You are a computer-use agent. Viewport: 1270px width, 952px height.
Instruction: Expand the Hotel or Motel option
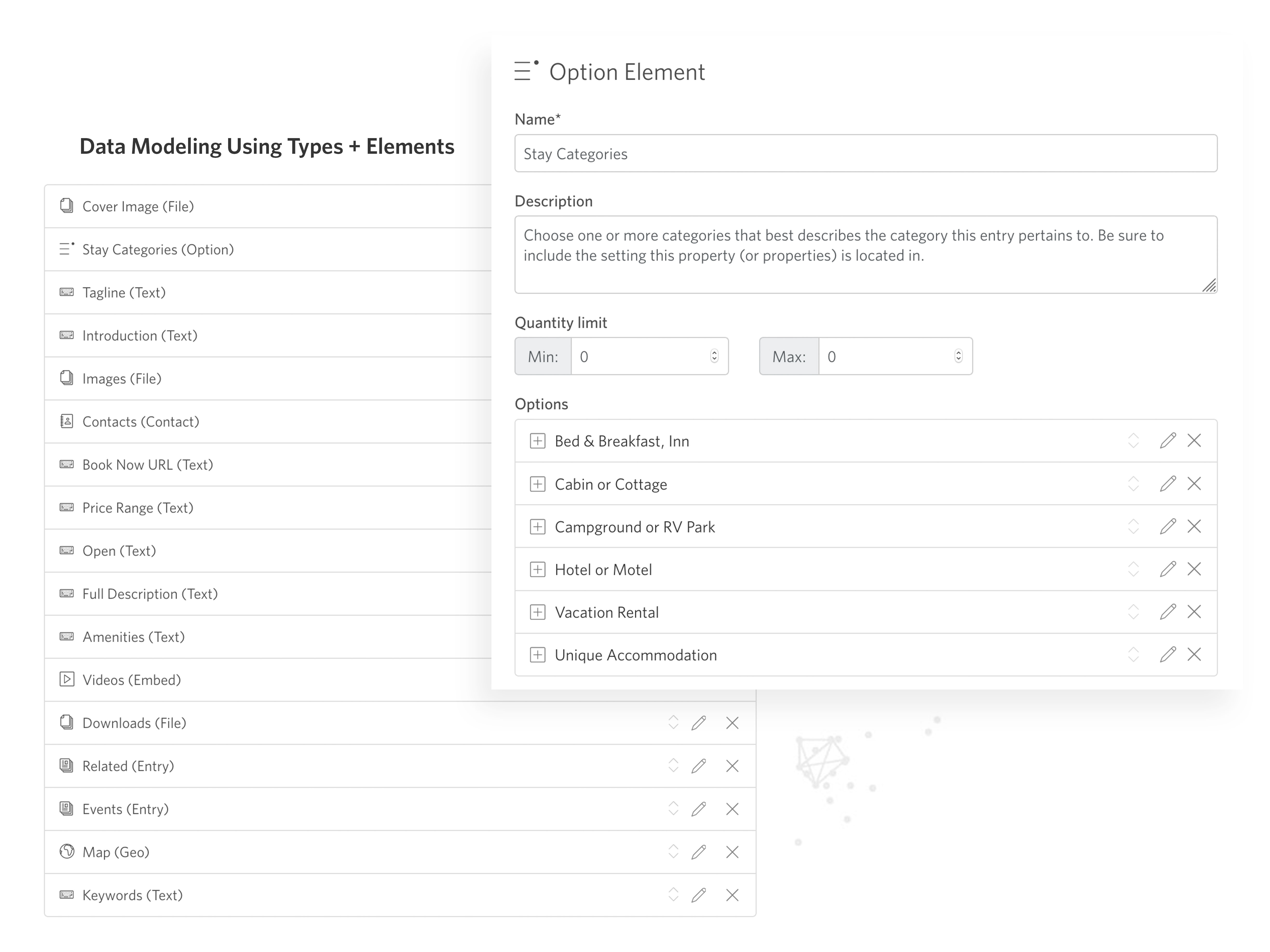(537, 569)
